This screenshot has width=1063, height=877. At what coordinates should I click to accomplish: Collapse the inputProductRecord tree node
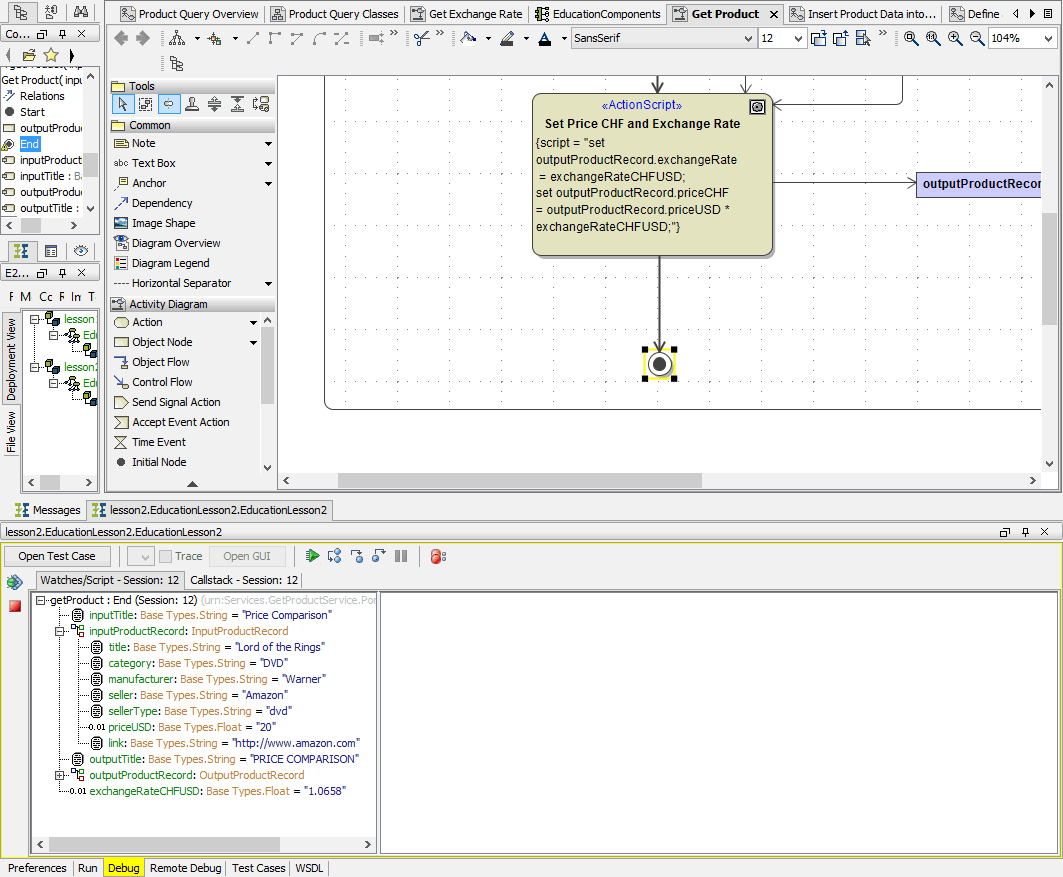[x=60, y=631]
